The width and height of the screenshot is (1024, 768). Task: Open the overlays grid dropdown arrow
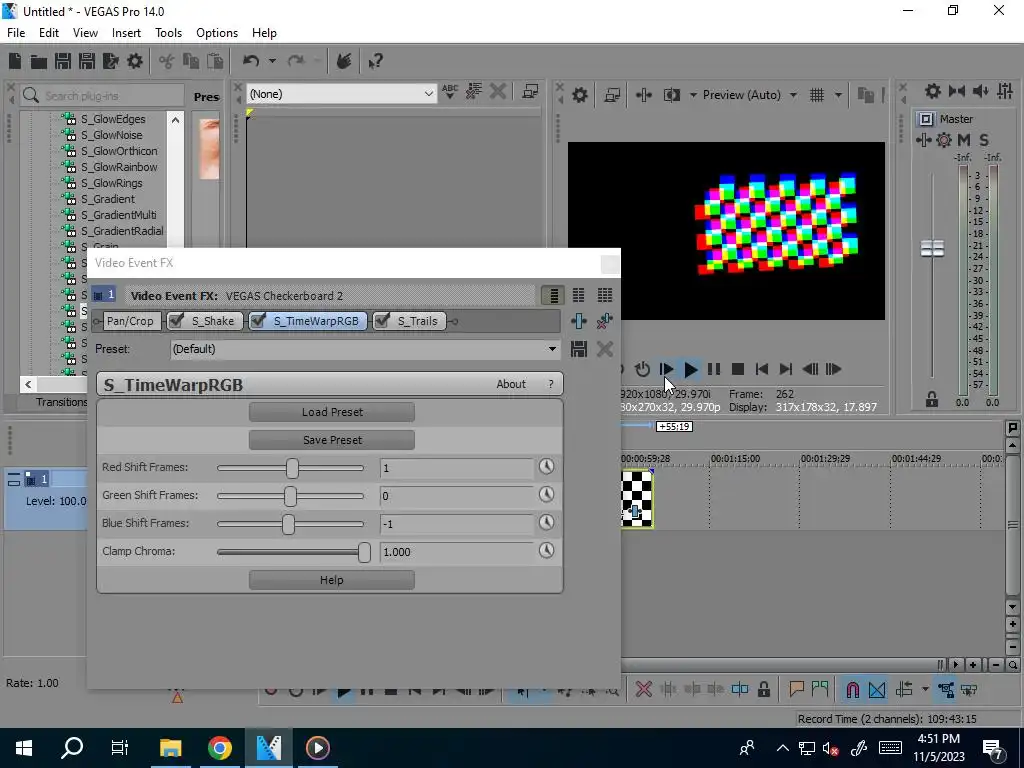pos(838,95)
